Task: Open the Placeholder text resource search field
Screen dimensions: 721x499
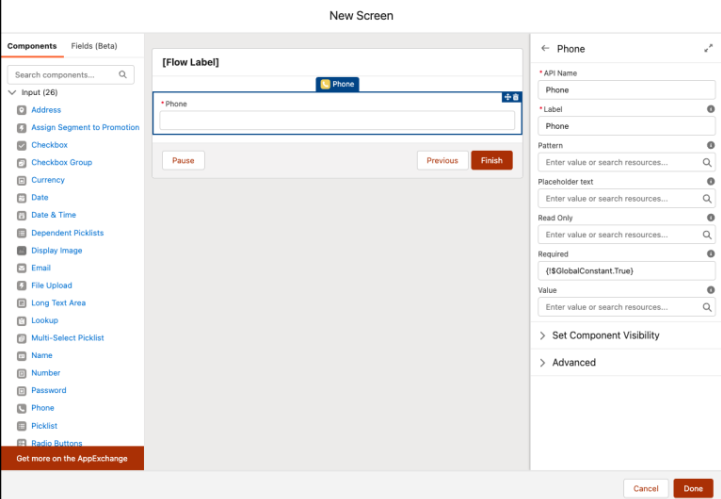Action: click(x=626, y=199)
